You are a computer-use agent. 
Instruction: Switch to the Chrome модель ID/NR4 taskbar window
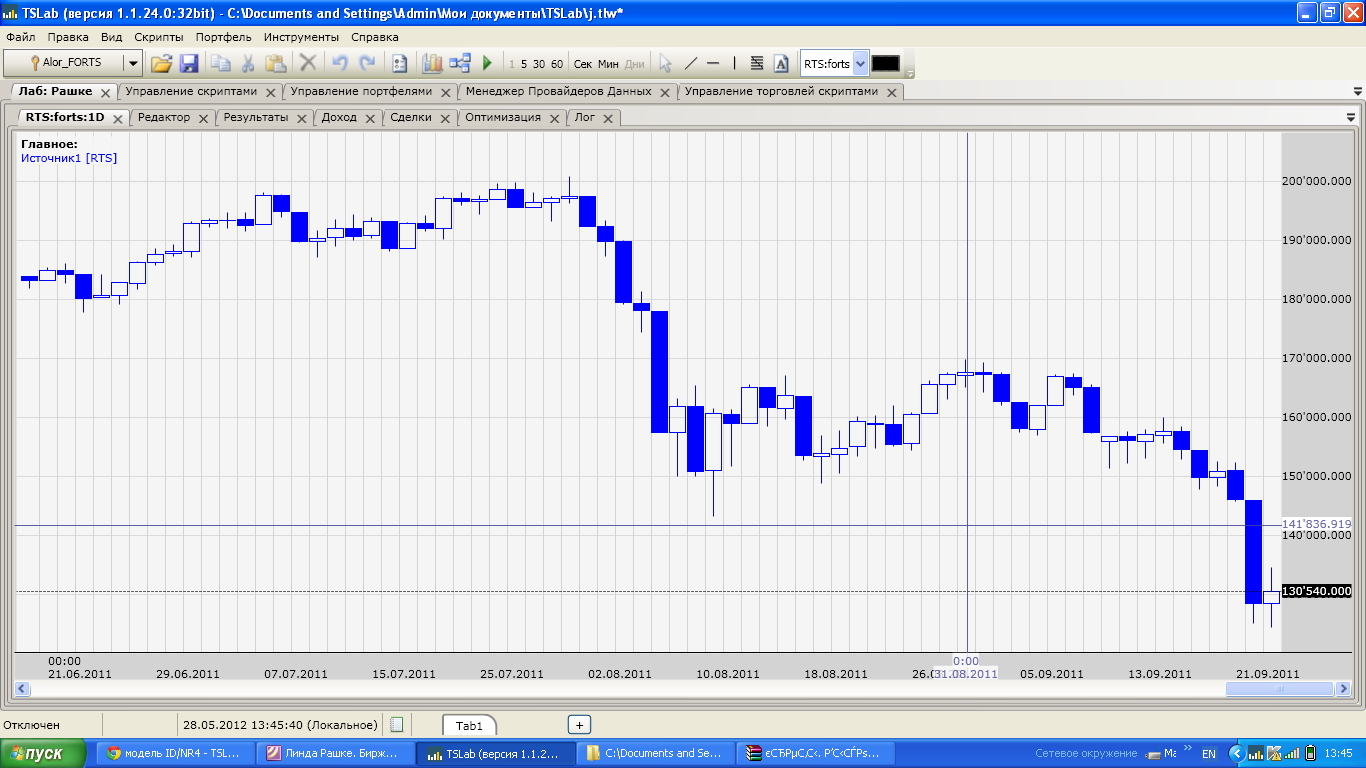pos(173,754)
